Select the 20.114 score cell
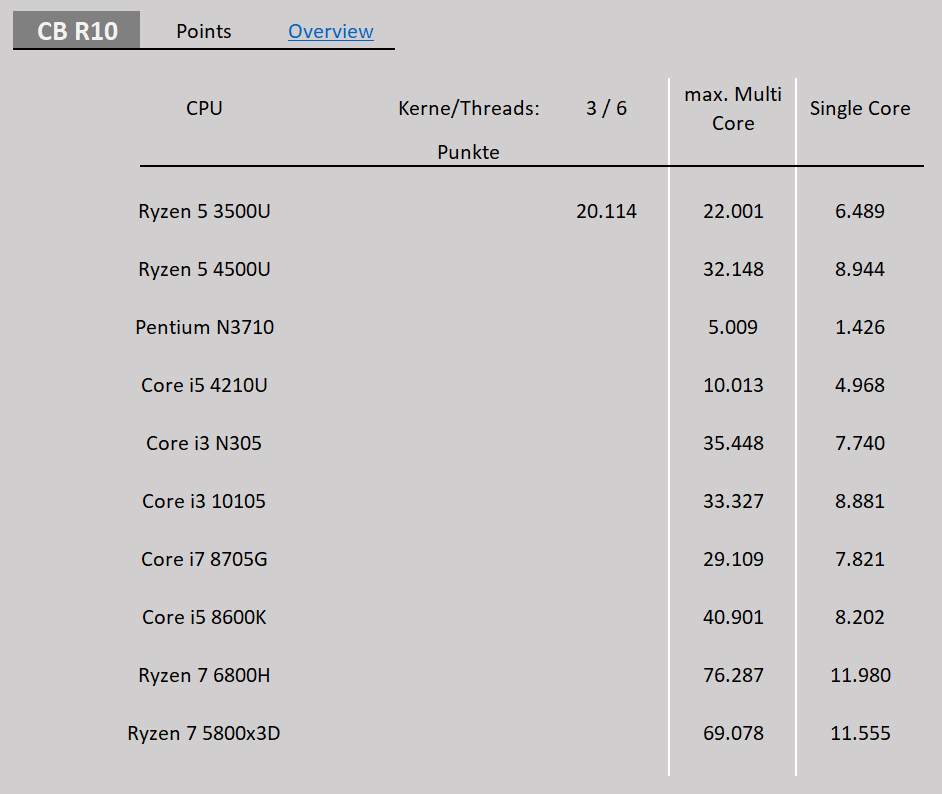Screen dimensions: 942x794 606,211
